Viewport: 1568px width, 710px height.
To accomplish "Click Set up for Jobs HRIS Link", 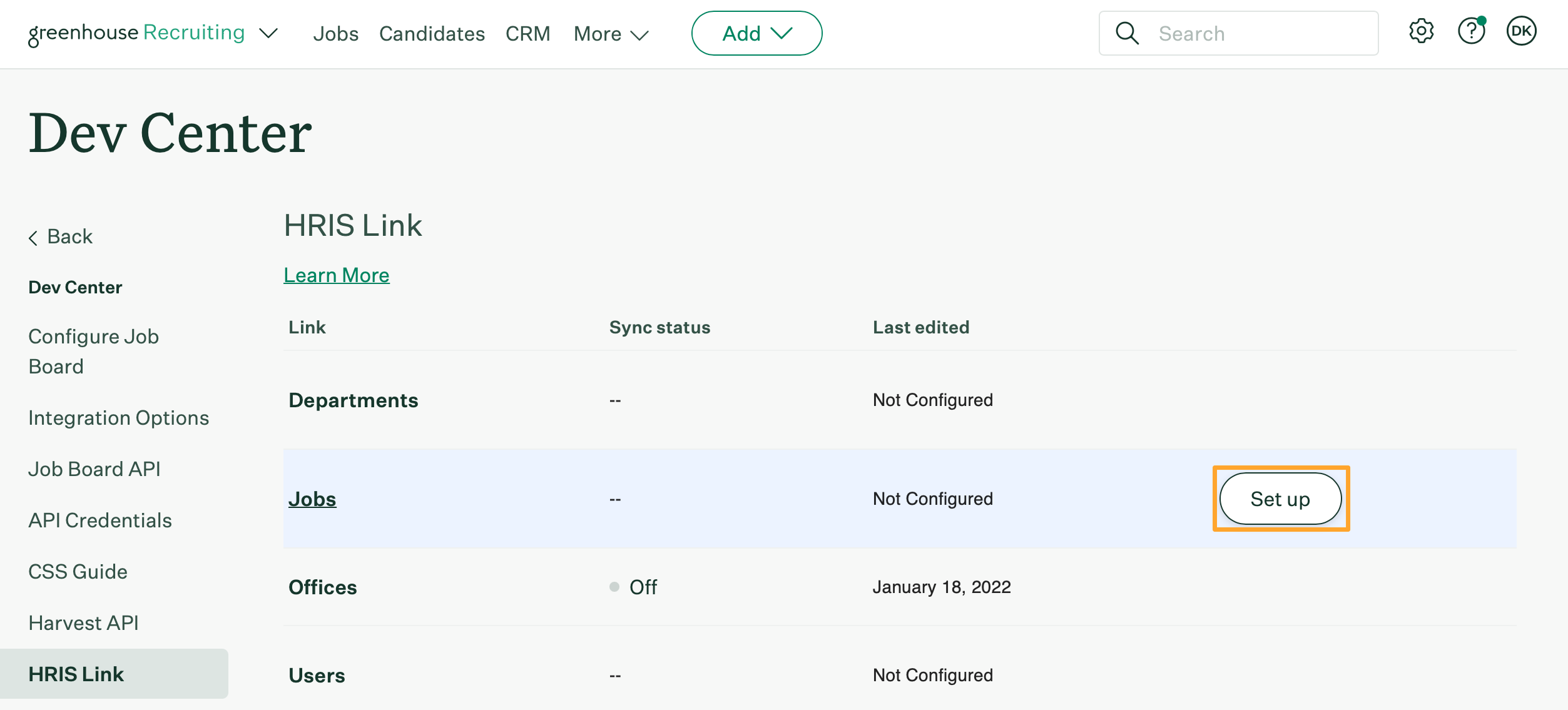I will 1281,498.
